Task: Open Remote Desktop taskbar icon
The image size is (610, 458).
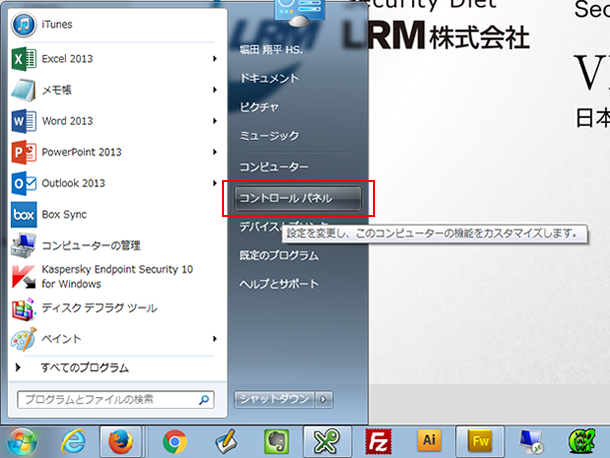Action: [x=531, y=441]
